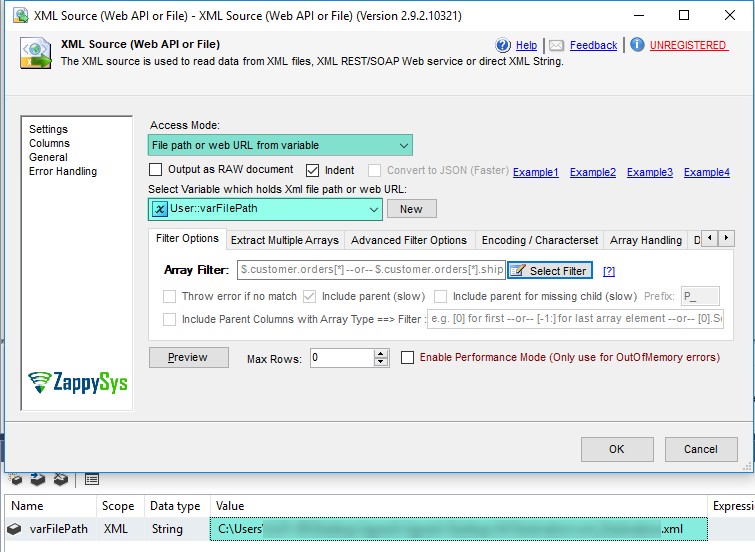755x552 pixels.
Task: Click the delete variable toolbar icon
Action: pos(61,479)
